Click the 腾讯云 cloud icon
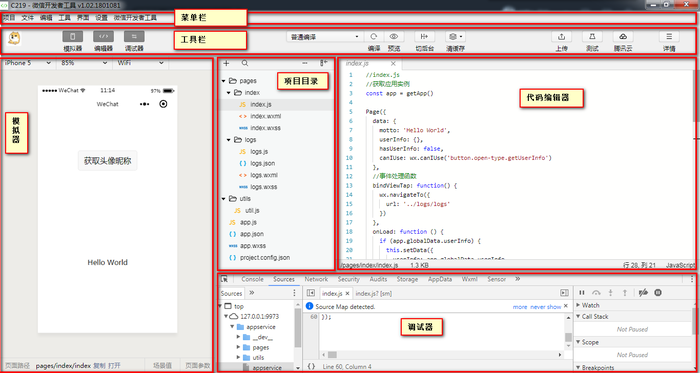700x373 pixels. pyautogui.click(x=623, y=37)
